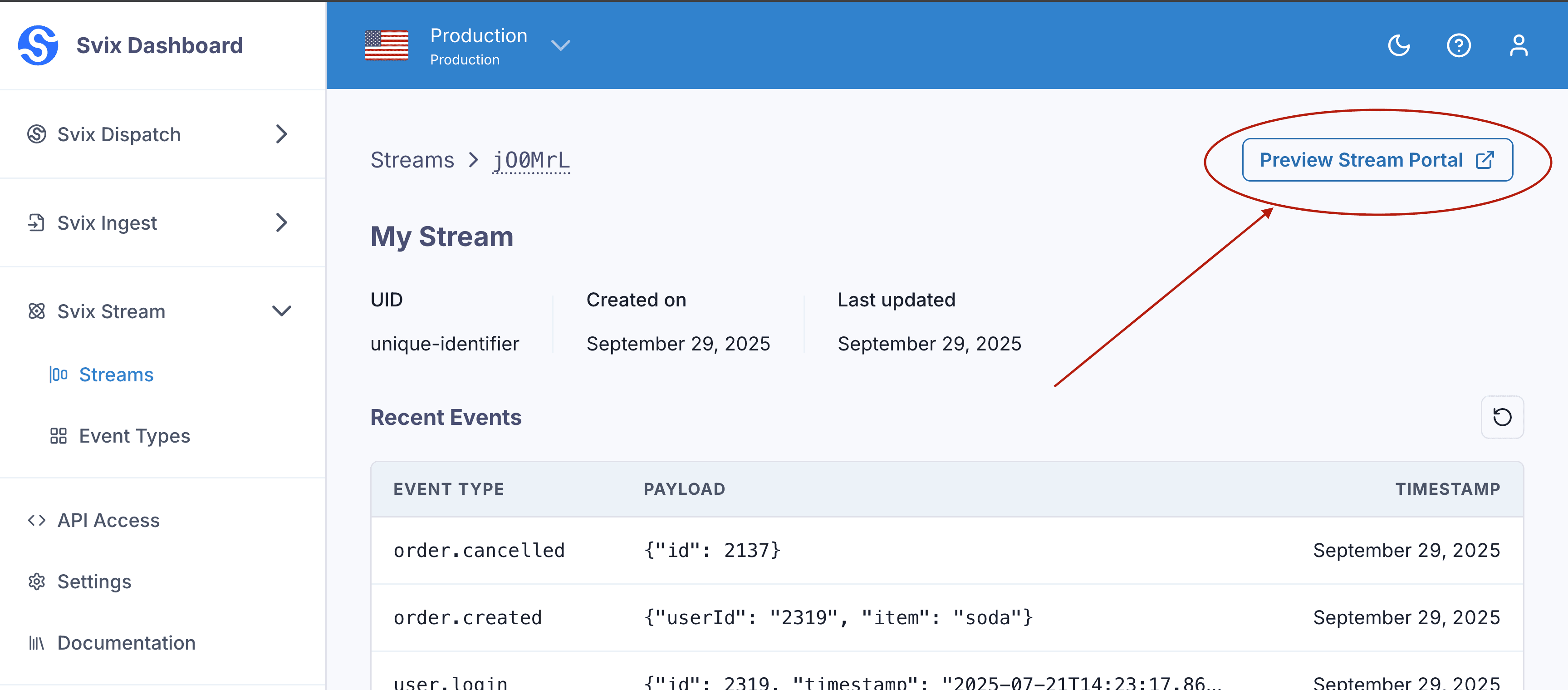Viewport: 1568px width, 690px height.
Task: Open help via the question mark icon
Action: coord(1459,44)
